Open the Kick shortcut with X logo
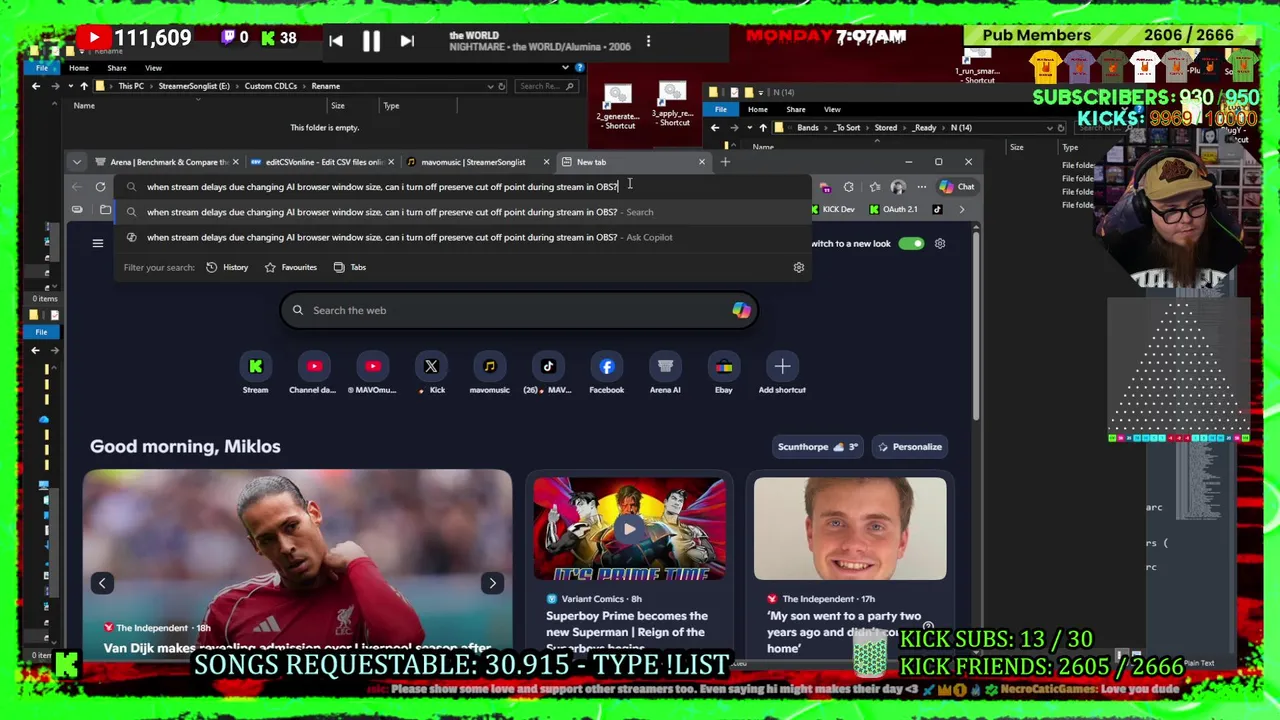1280x720 pixels. (x=431, y=374)
